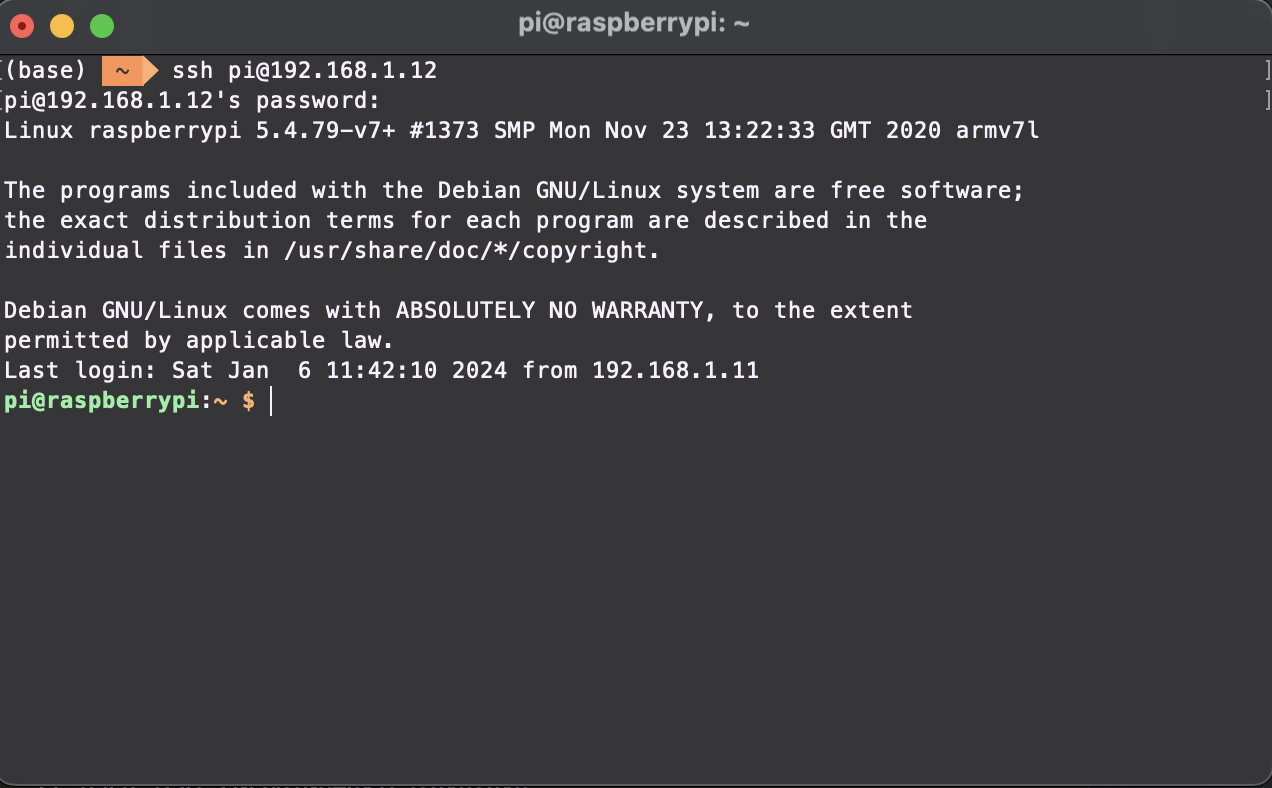Click the blinking cursor at the prompt
Viewport: 1272px width, 788px height.
tap(270, 401)
